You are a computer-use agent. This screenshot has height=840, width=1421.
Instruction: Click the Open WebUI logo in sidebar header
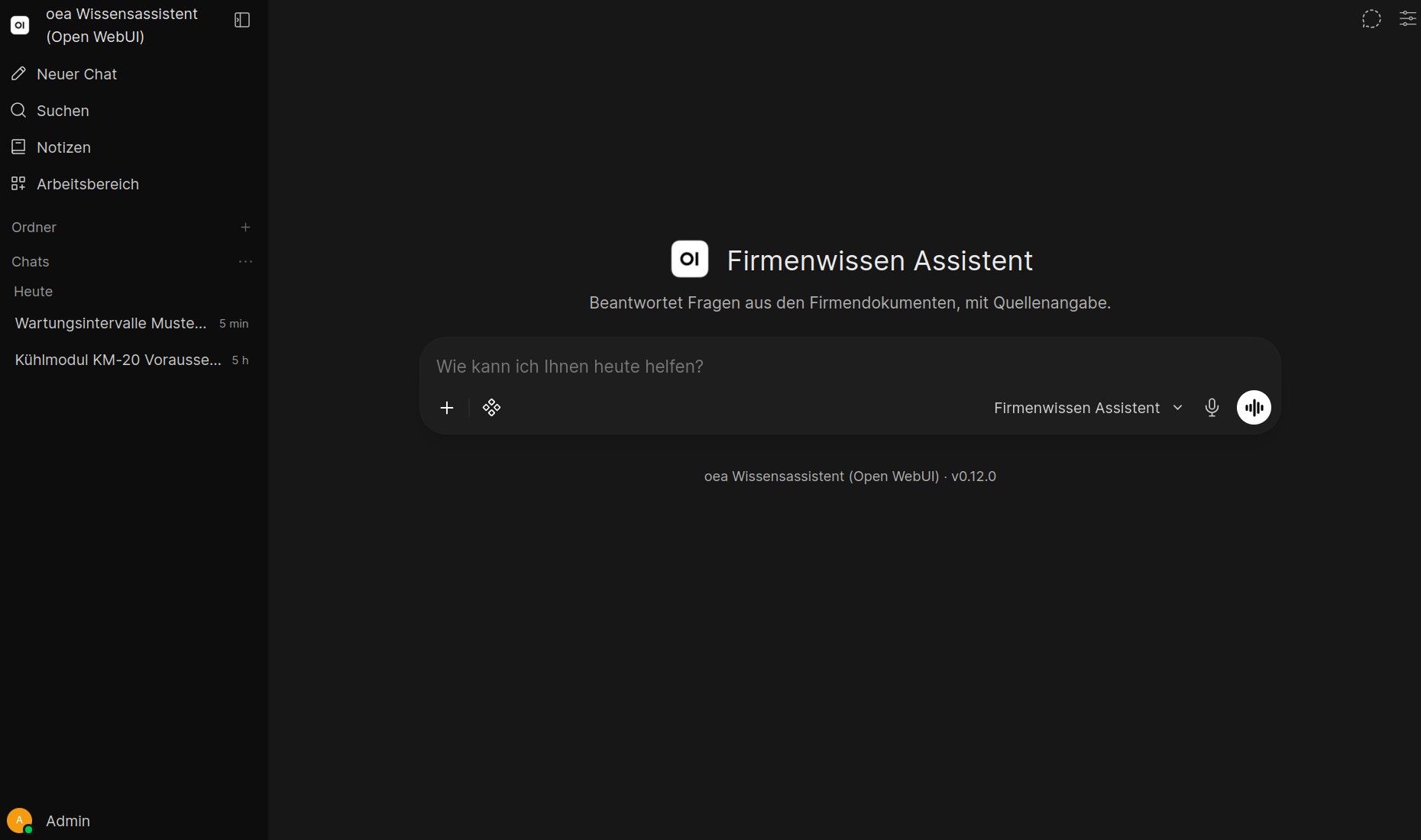pyautogui.click(x=20, y=25)
